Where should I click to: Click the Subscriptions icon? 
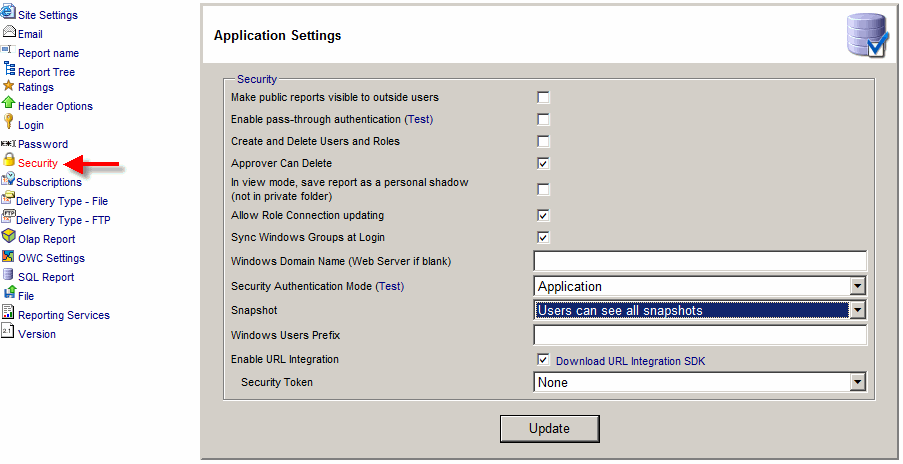[x=8, y=178]
